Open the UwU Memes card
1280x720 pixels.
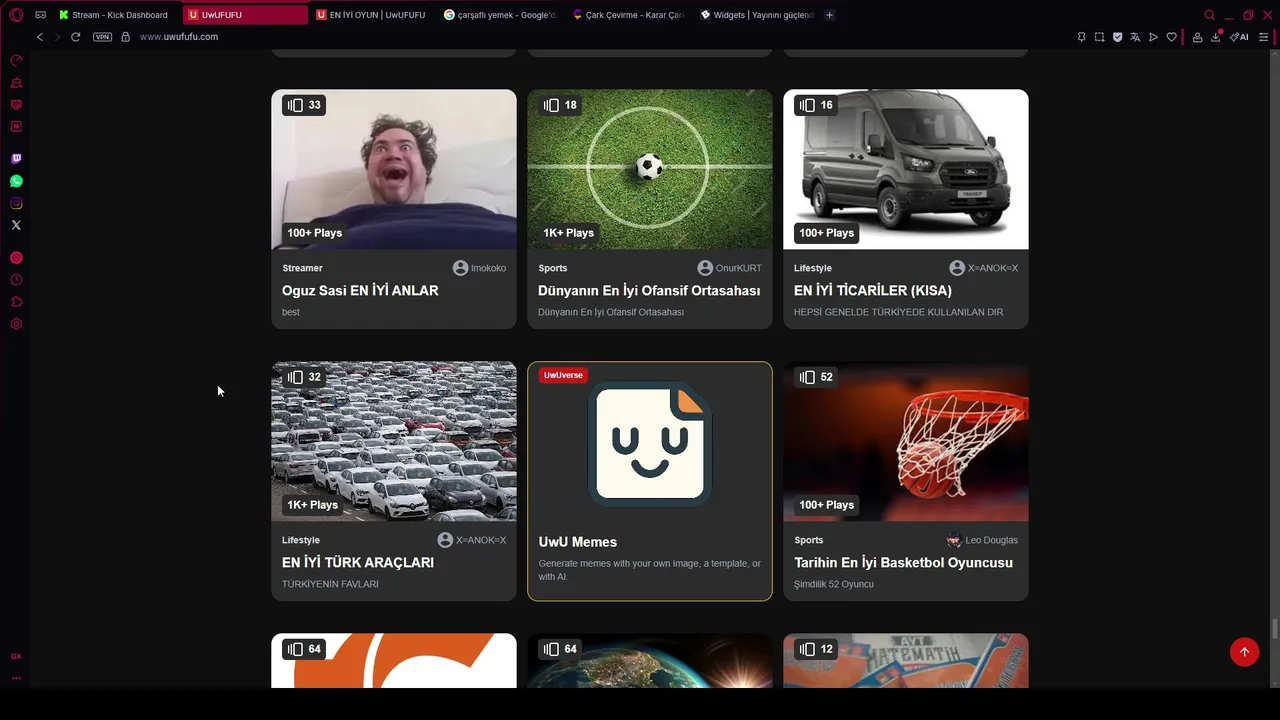[x=650, y=481]
